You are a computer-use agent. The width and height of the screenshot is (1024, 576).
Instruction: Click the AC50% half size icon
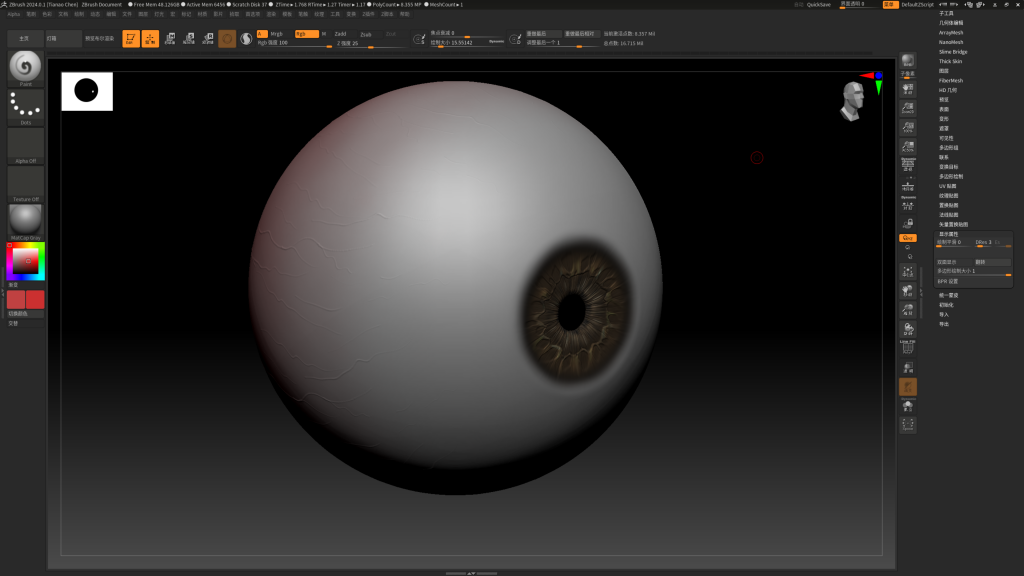coord(908,146)
